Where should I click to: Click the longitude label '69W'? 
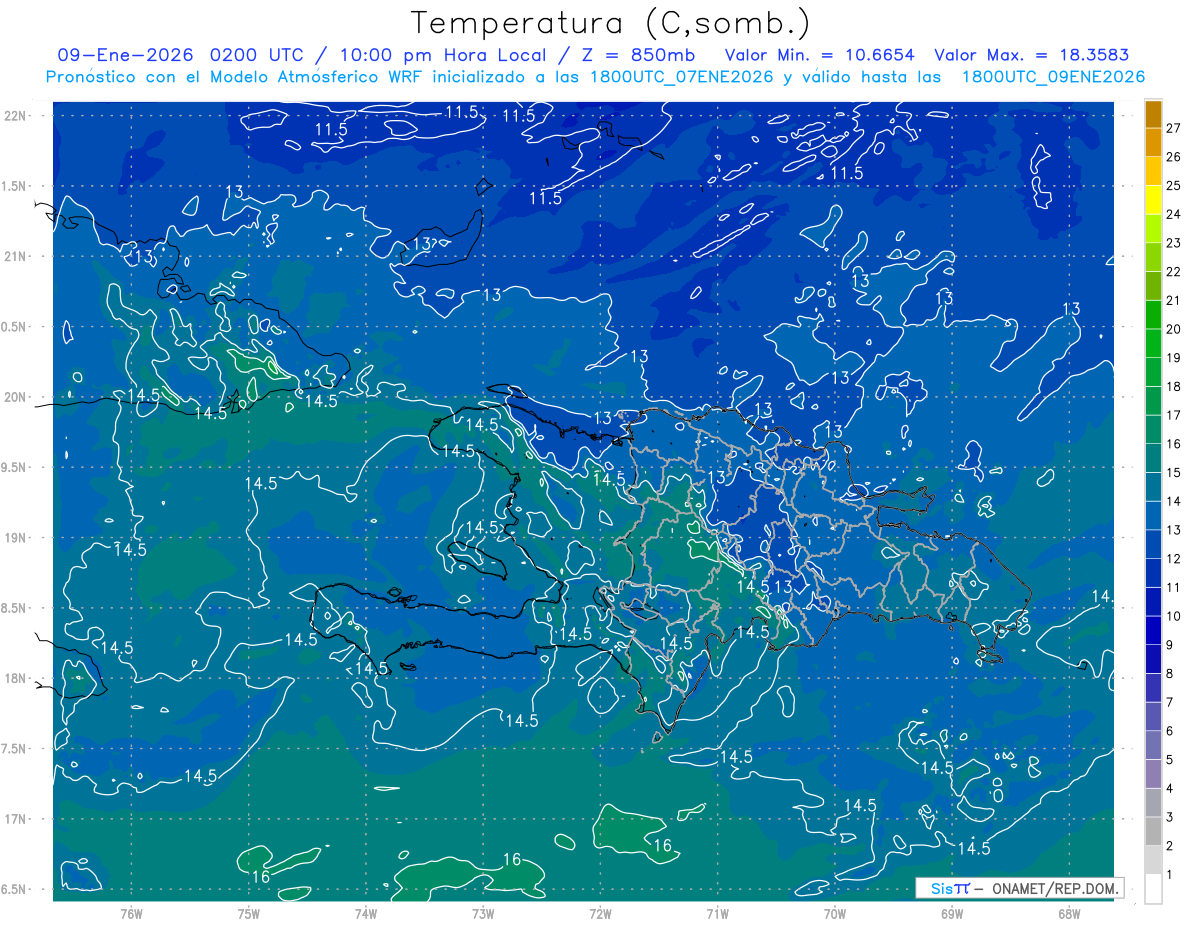pos(952,913)
